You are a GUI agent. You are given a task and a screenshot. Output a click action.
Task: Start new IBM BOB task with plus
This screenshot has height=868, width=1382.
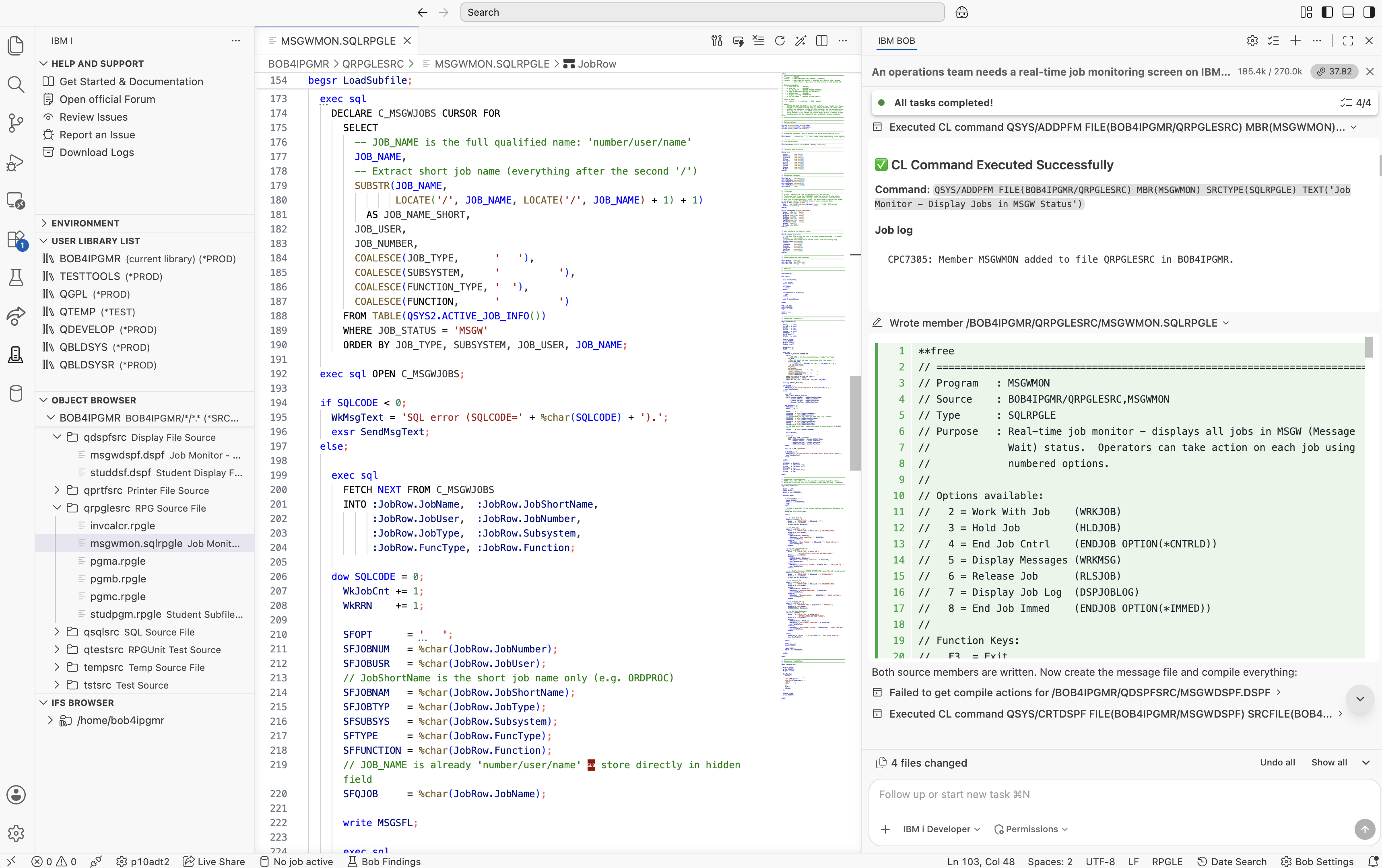(x=1295, y=41)
